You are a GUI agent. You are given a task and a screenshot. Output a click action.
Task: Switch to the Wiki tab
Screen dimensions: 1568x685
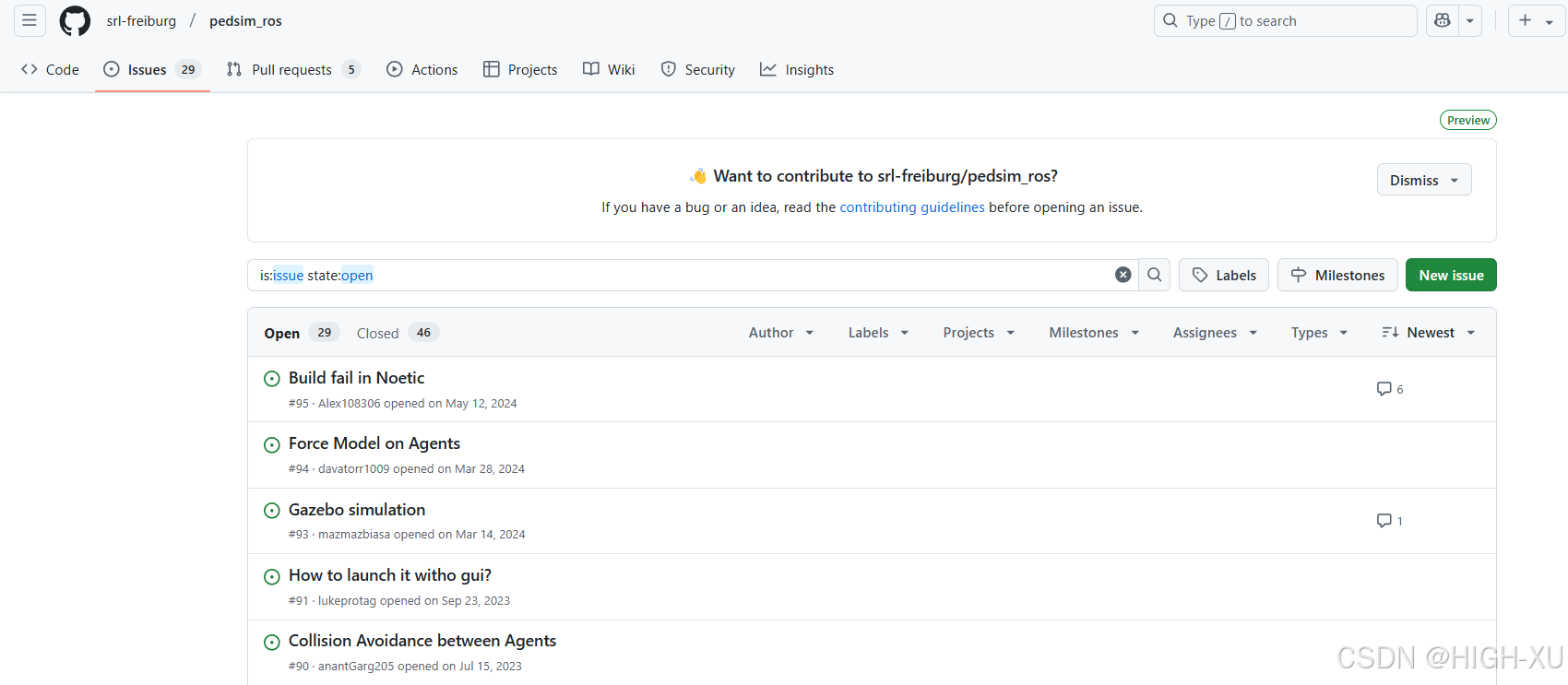click(609, 69)
